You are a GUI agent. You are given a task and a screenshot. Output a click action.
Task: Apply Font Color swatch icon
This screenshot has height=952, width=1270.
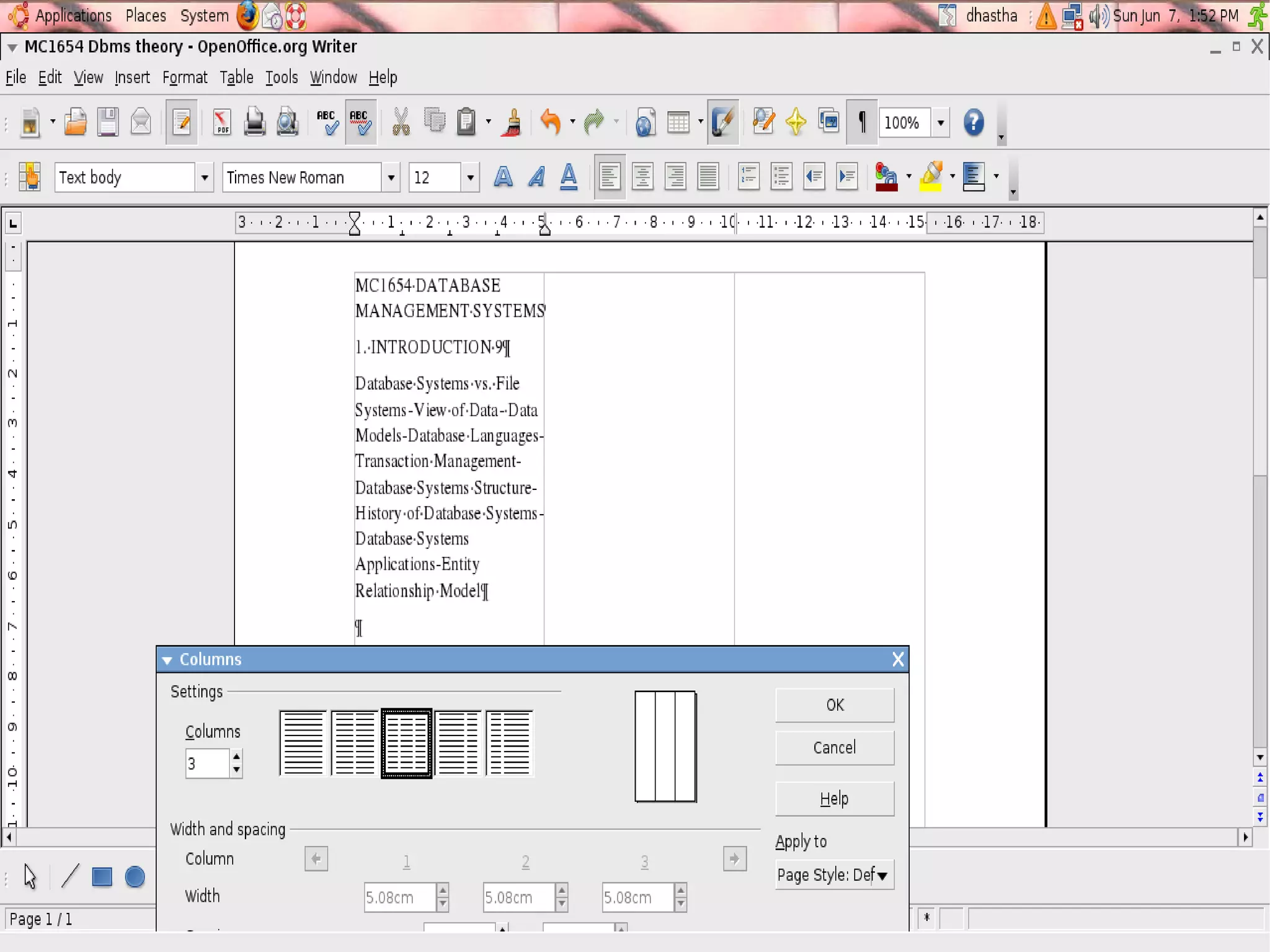[886, 177]
